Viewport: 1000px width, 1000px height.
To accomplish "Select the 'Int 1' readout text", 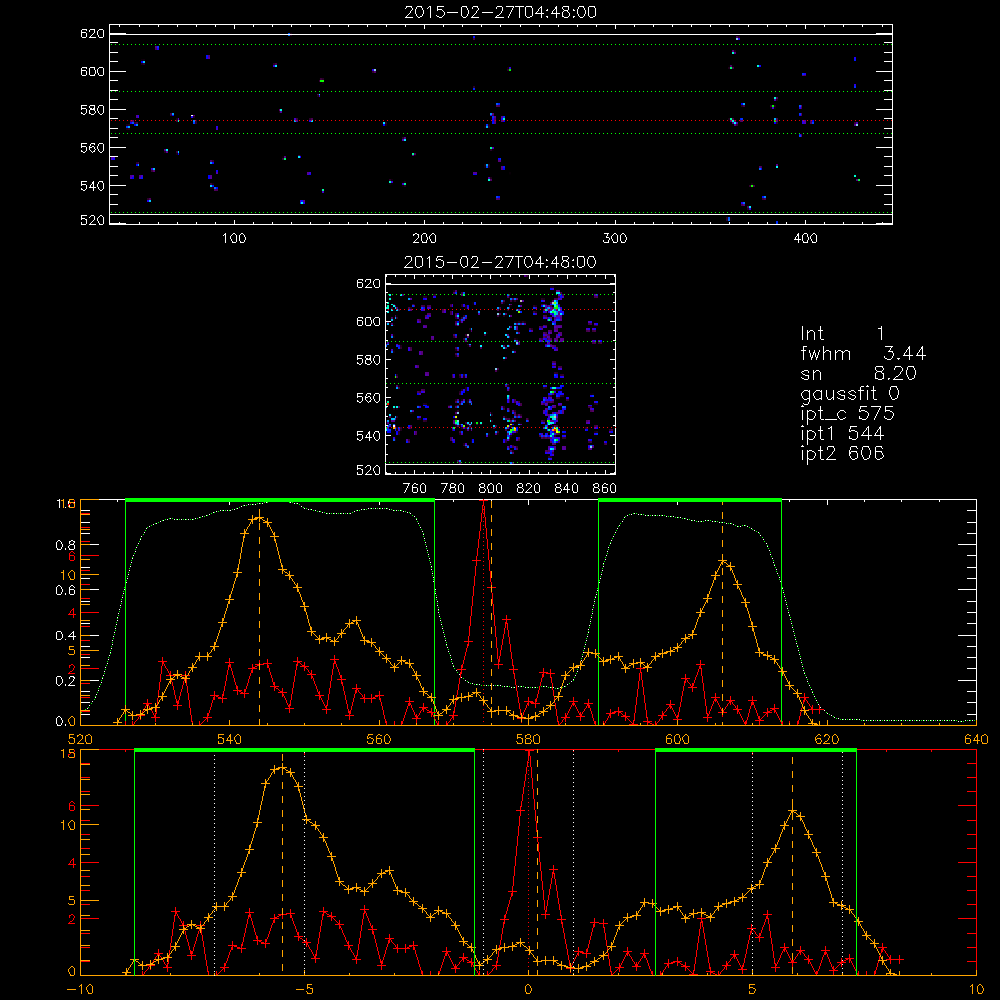I will click(842, 334).
